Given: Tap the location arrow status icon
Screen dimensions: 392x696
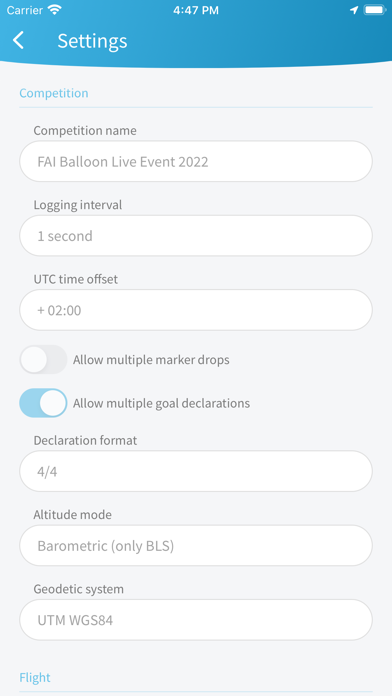Looking at the screenshot, I should coord(354,10).
